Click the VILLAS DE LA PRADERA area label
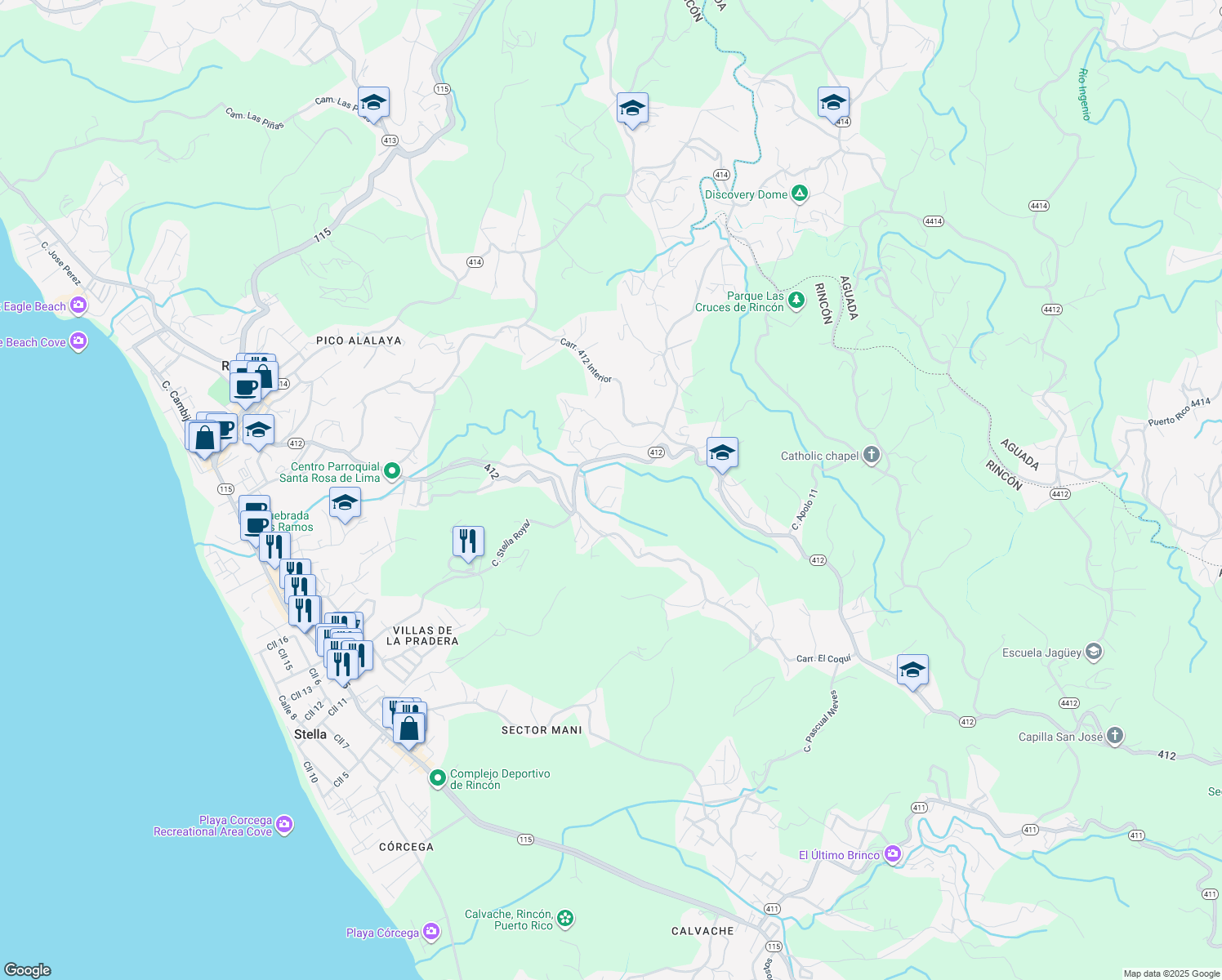This screenshot has height=980, width=1222. 423,635
